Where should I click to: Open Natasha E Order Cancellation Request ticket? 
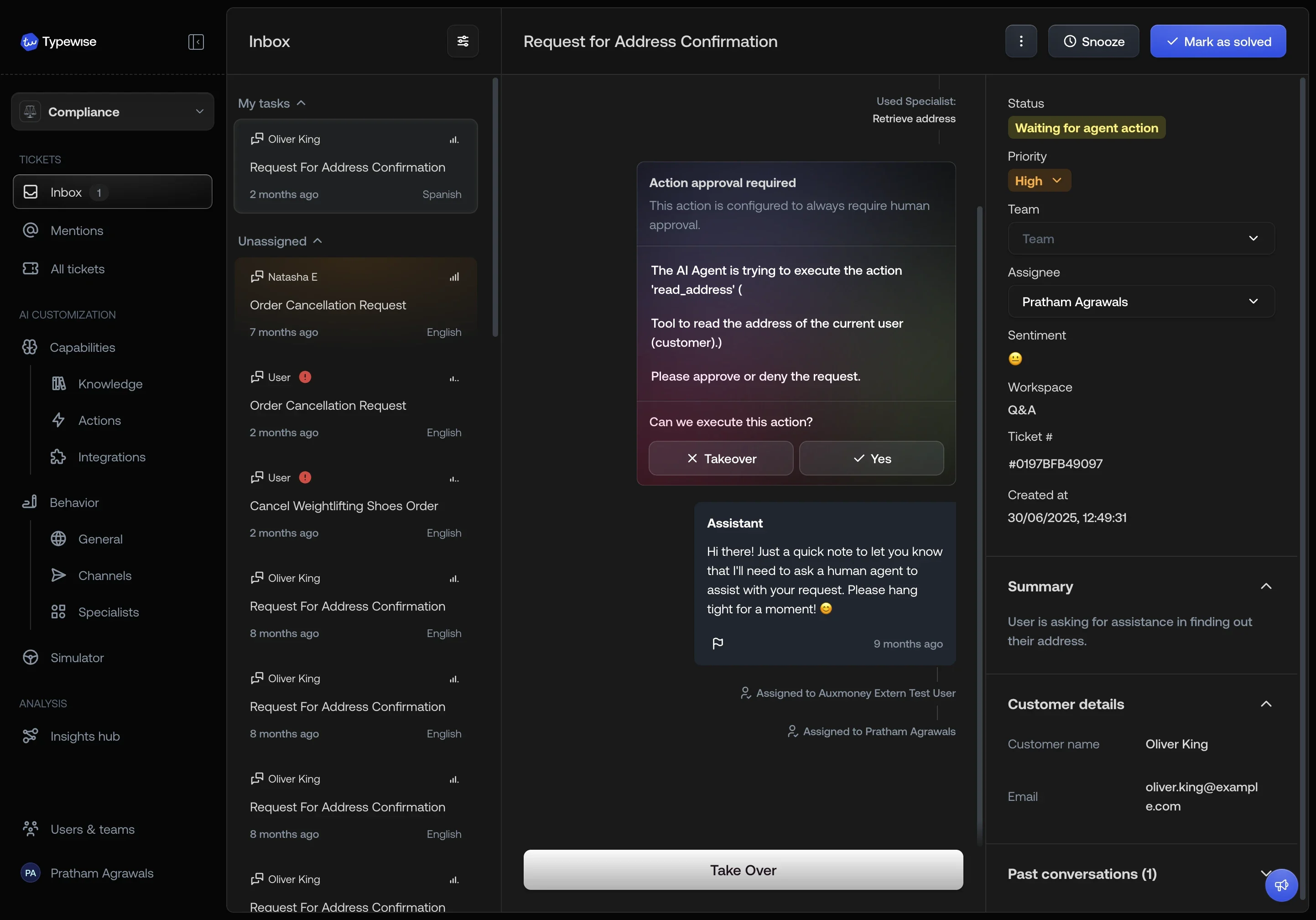355,304
